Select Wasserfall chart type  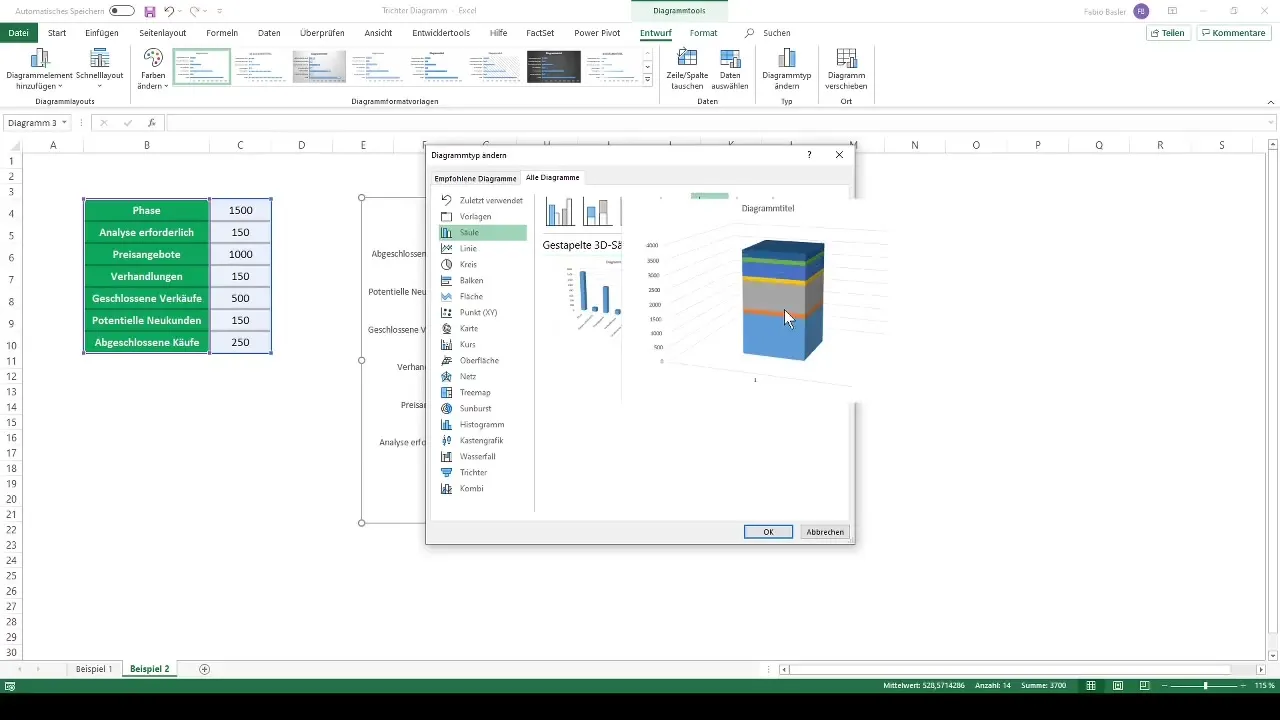click(x=483, y=456)
